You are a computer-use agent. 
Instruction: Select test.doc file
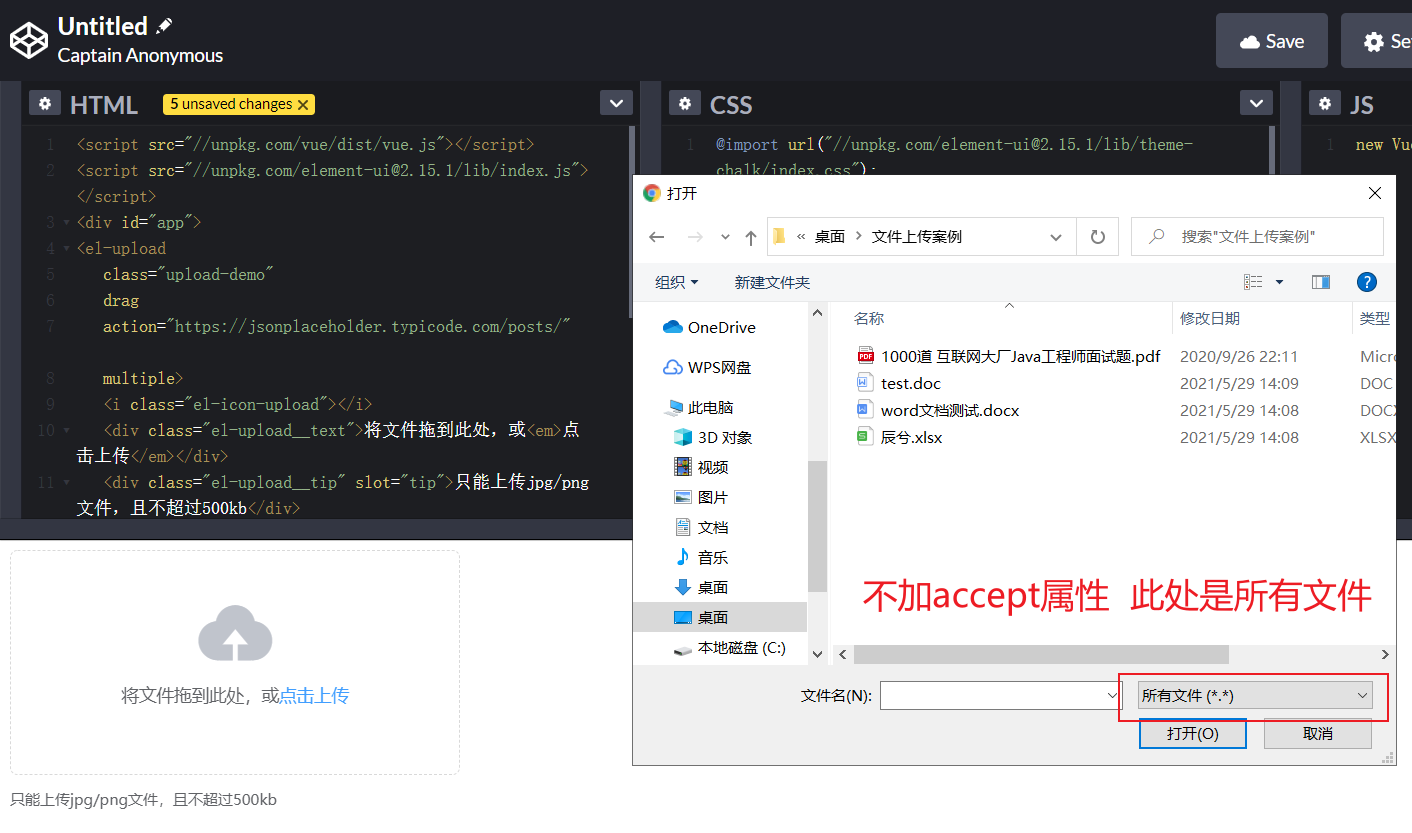(x=911, y=383)
